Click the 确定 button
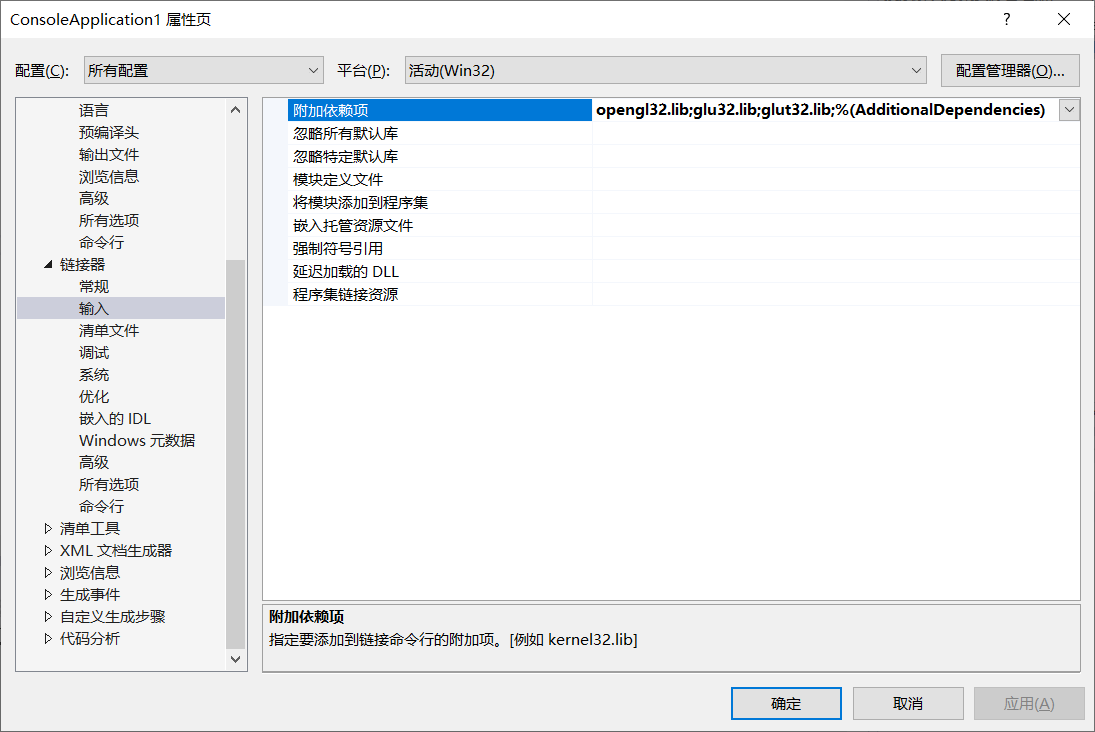1095x732 pixels. pos(786,703)
